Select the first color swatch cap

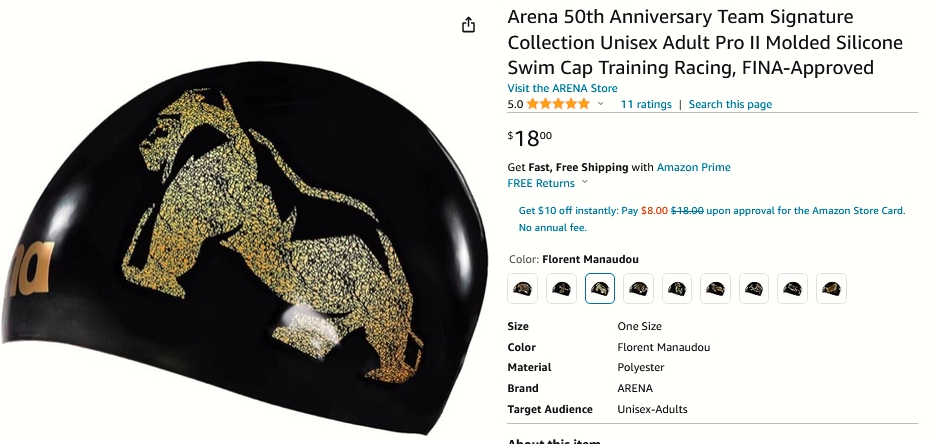(x=523, y=288)
